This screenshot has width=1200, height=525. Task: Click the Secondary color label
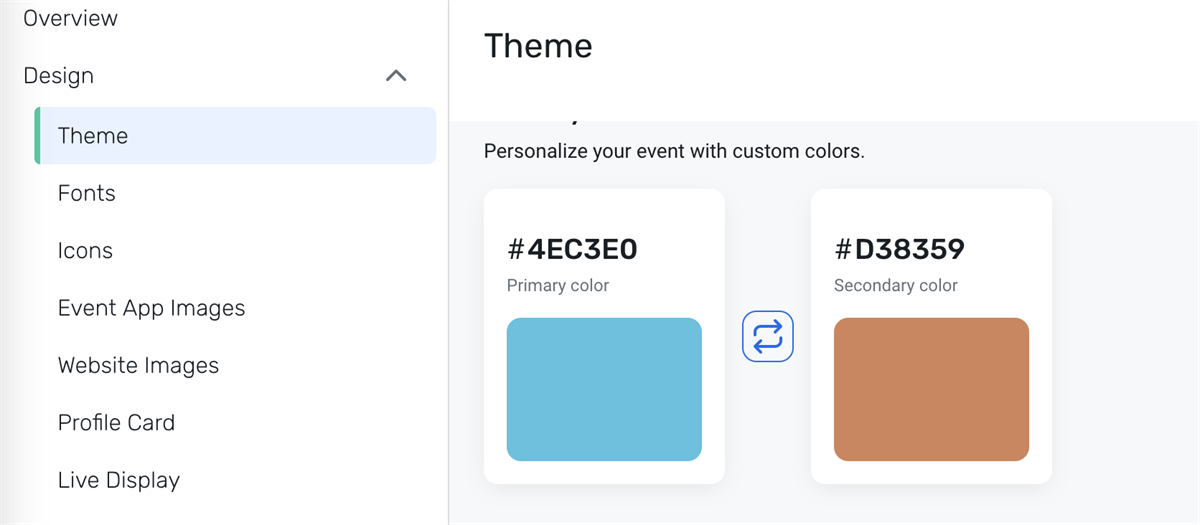[x=895, y=285]
